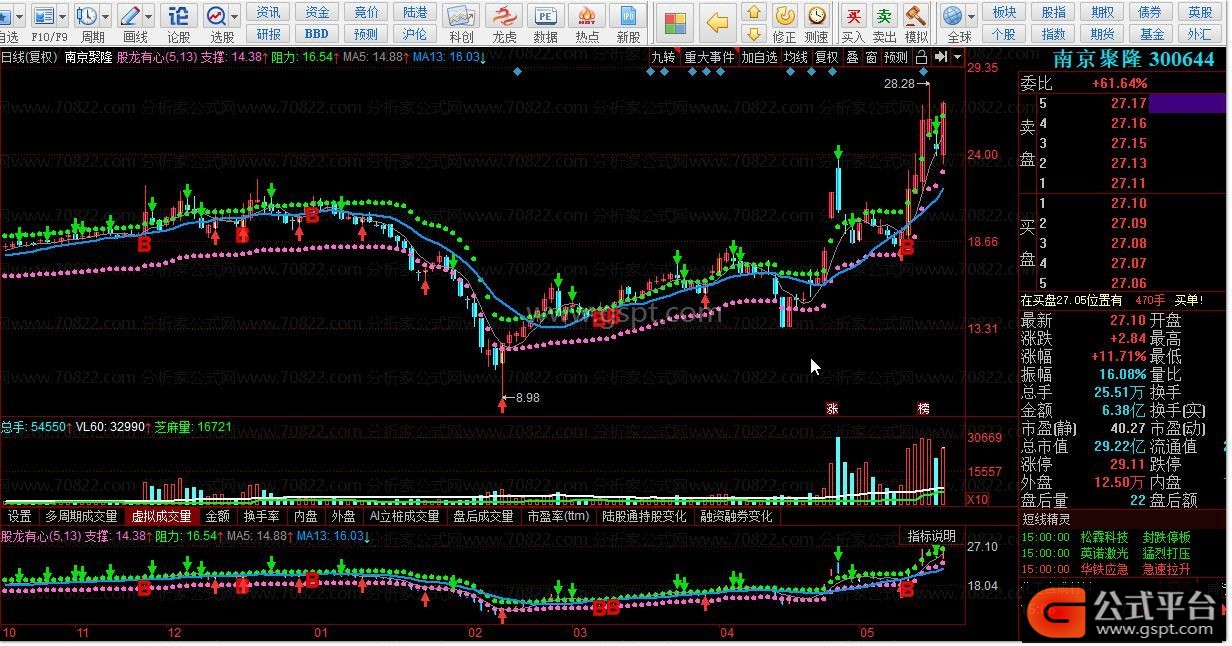This screenshot has height=646, width=1232.
Task: Click the yellow up arrow icon
Action: point(755,12)
